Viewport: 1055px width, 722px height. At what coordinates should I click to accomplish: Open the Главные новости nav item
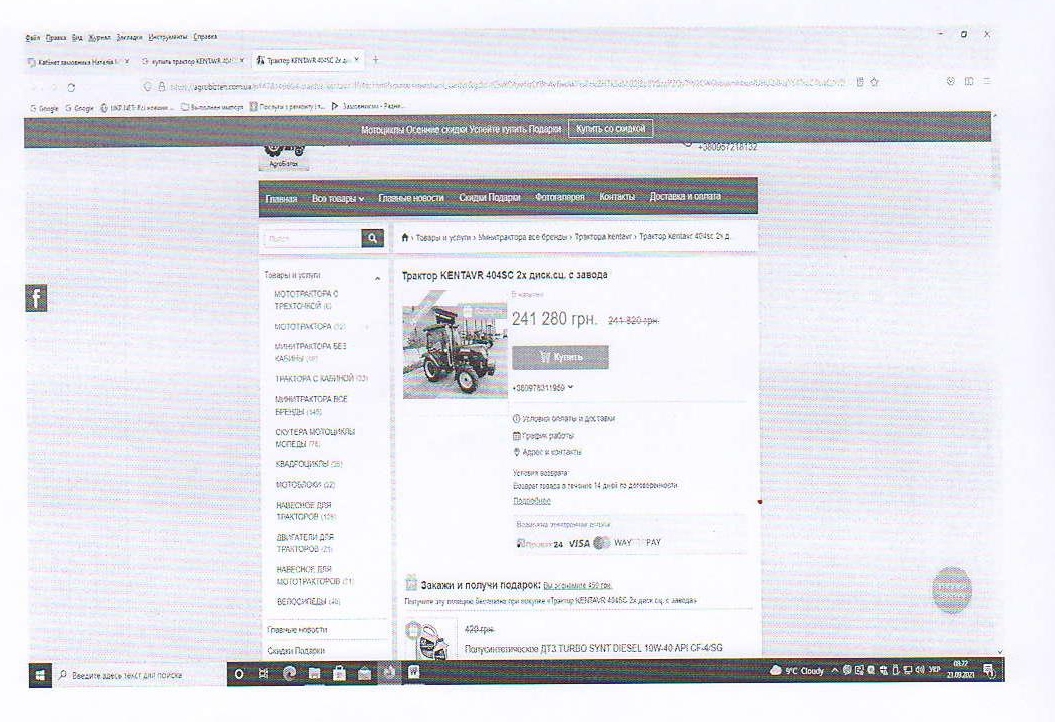[x=410, y=198]
